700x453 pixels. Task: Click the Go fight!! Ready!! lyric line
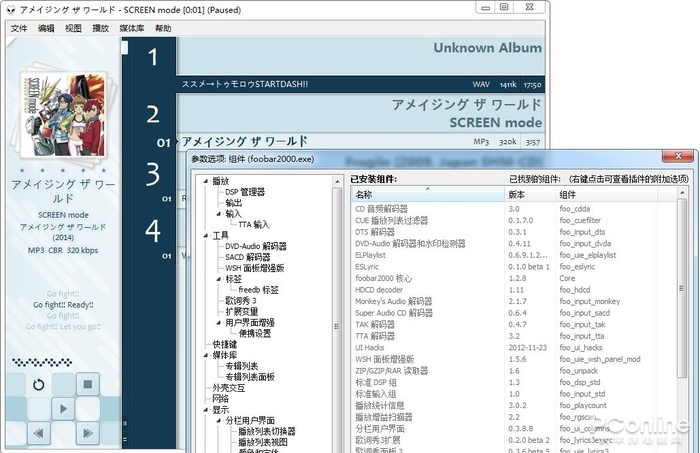(x=63, y=305)
